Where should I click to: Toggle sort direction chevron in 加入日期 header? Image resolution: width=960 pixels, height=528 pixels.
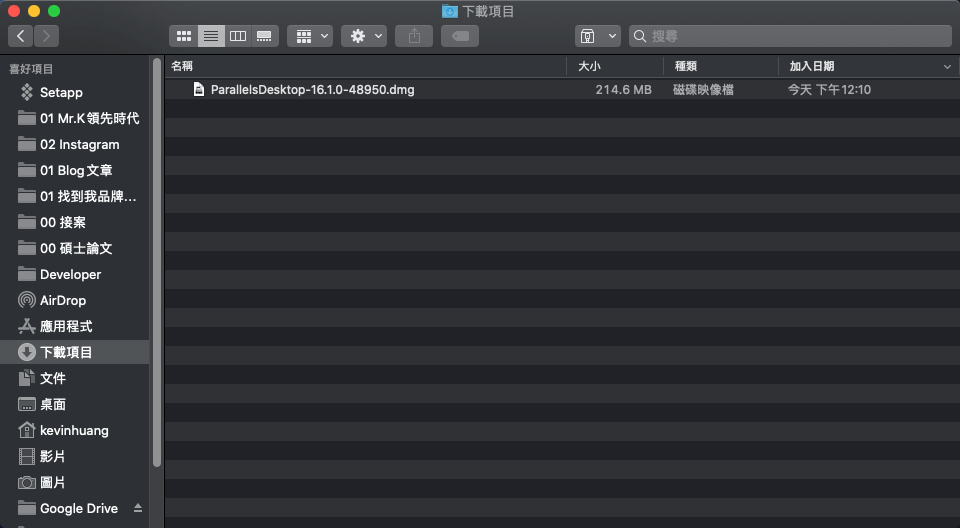tap(947, 67)
